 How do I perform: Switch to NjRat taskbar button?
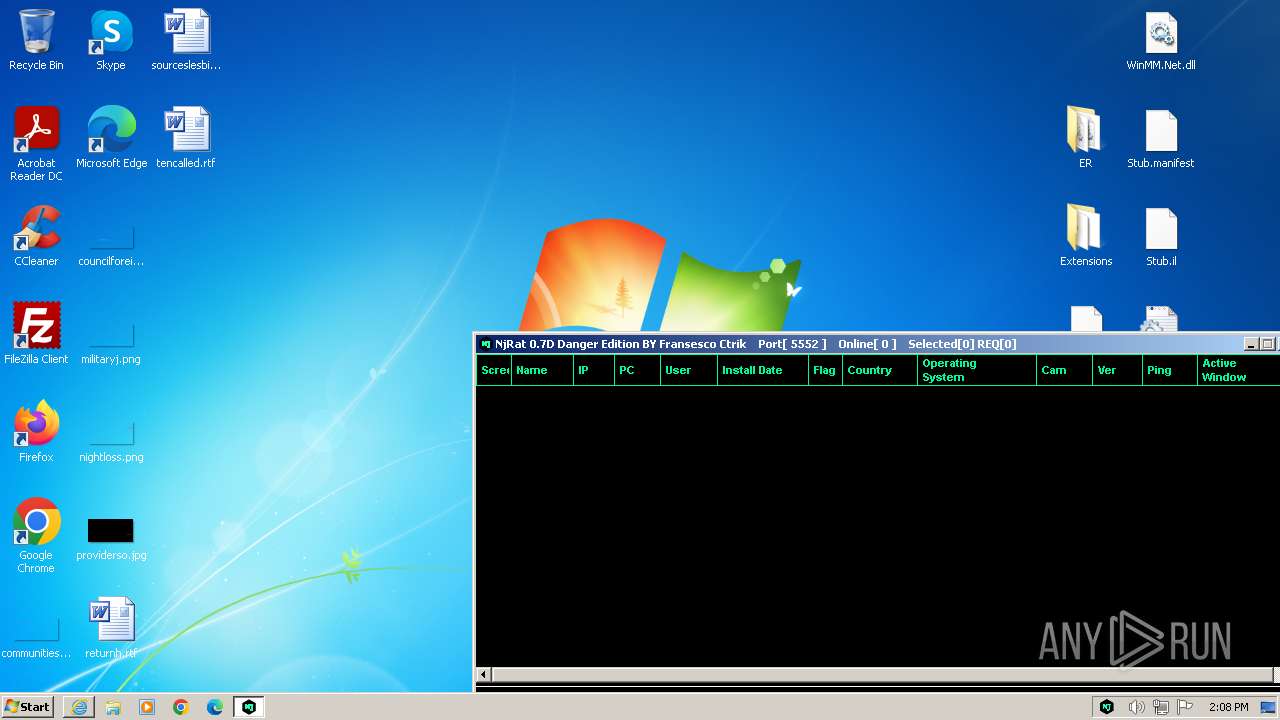pos(249,707)
